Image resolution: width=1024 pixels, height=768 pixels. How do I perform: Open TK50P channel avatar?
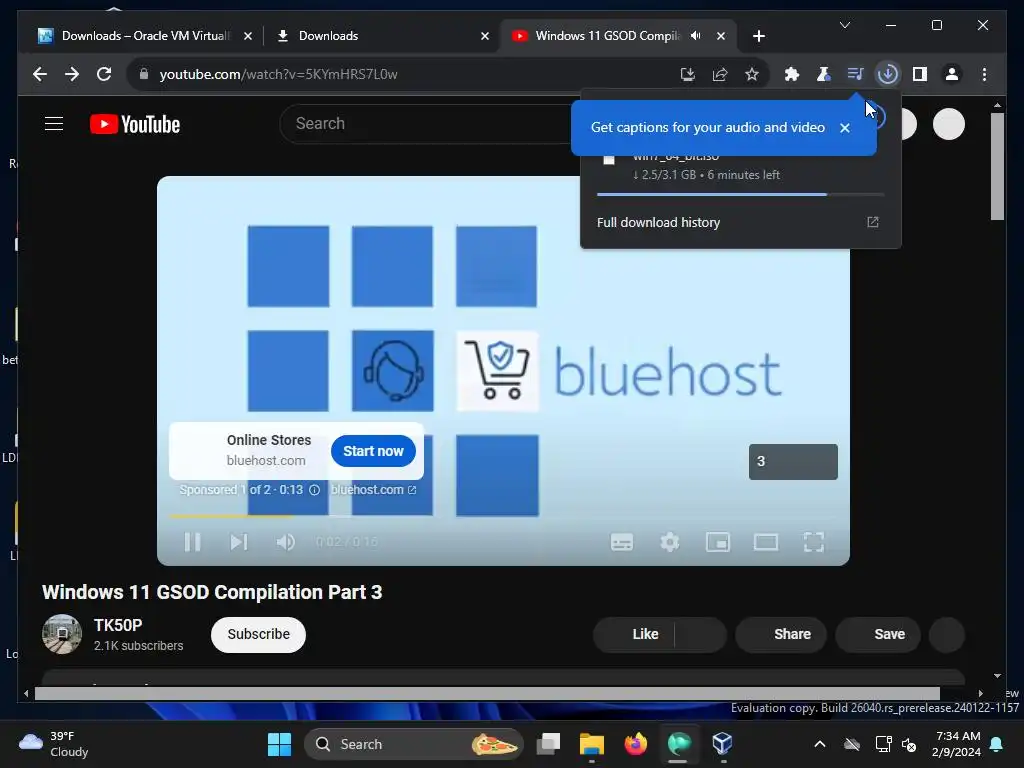61,634
